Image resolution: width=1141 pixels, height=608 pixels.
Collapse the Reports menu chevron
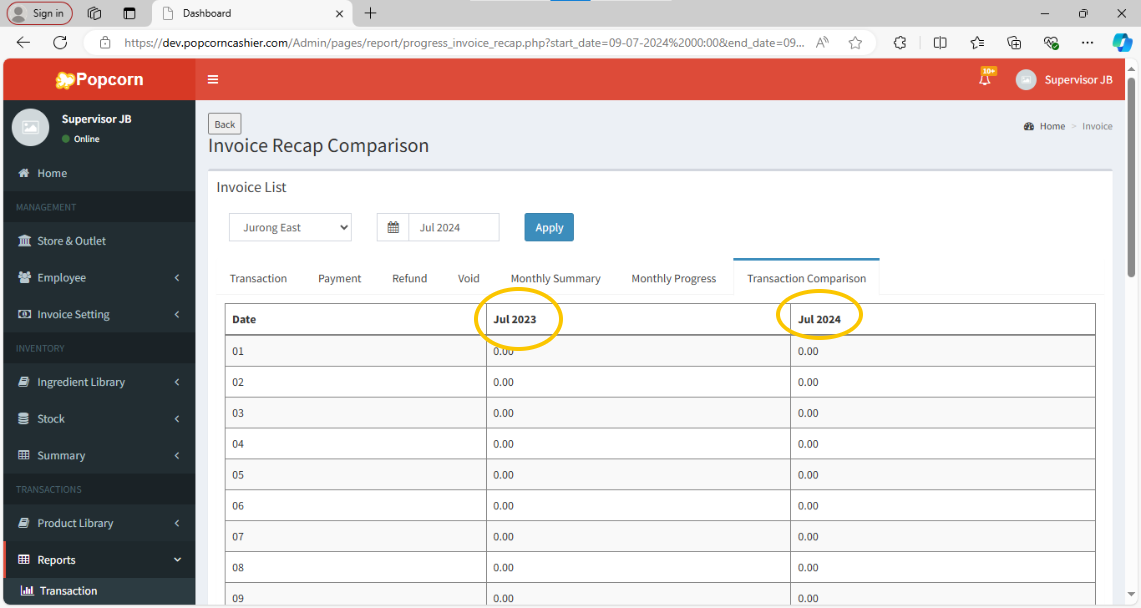pos(177,559)
